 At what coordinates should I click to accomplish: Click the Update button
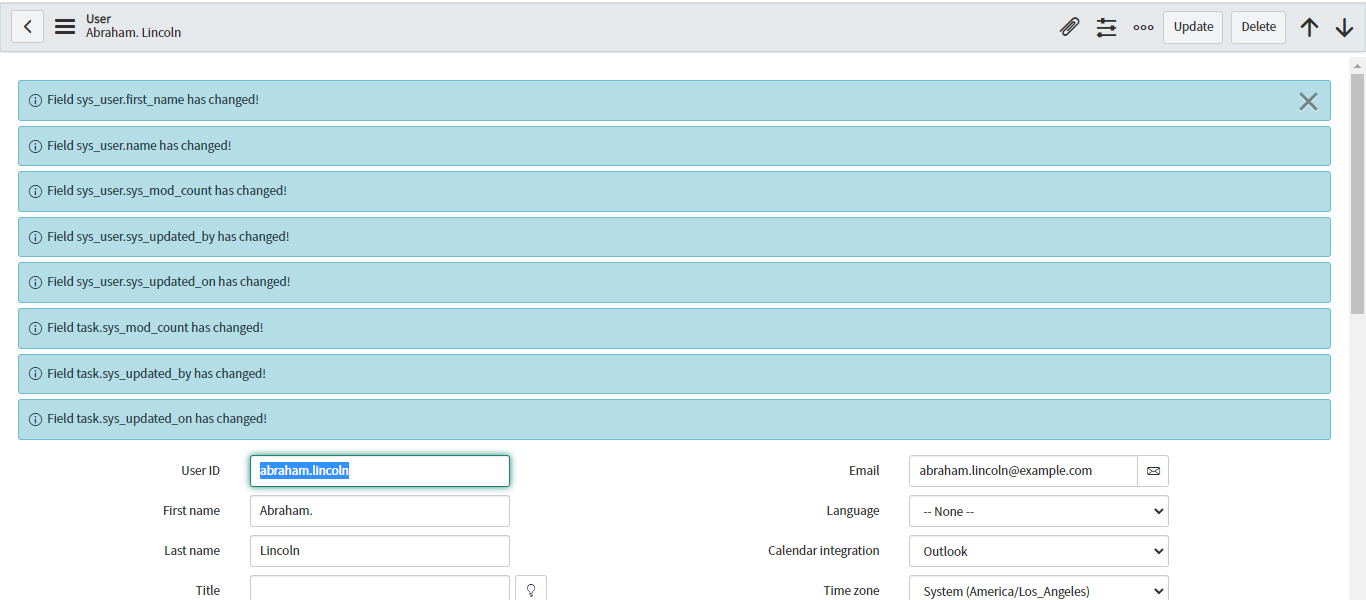point(1192,26)
